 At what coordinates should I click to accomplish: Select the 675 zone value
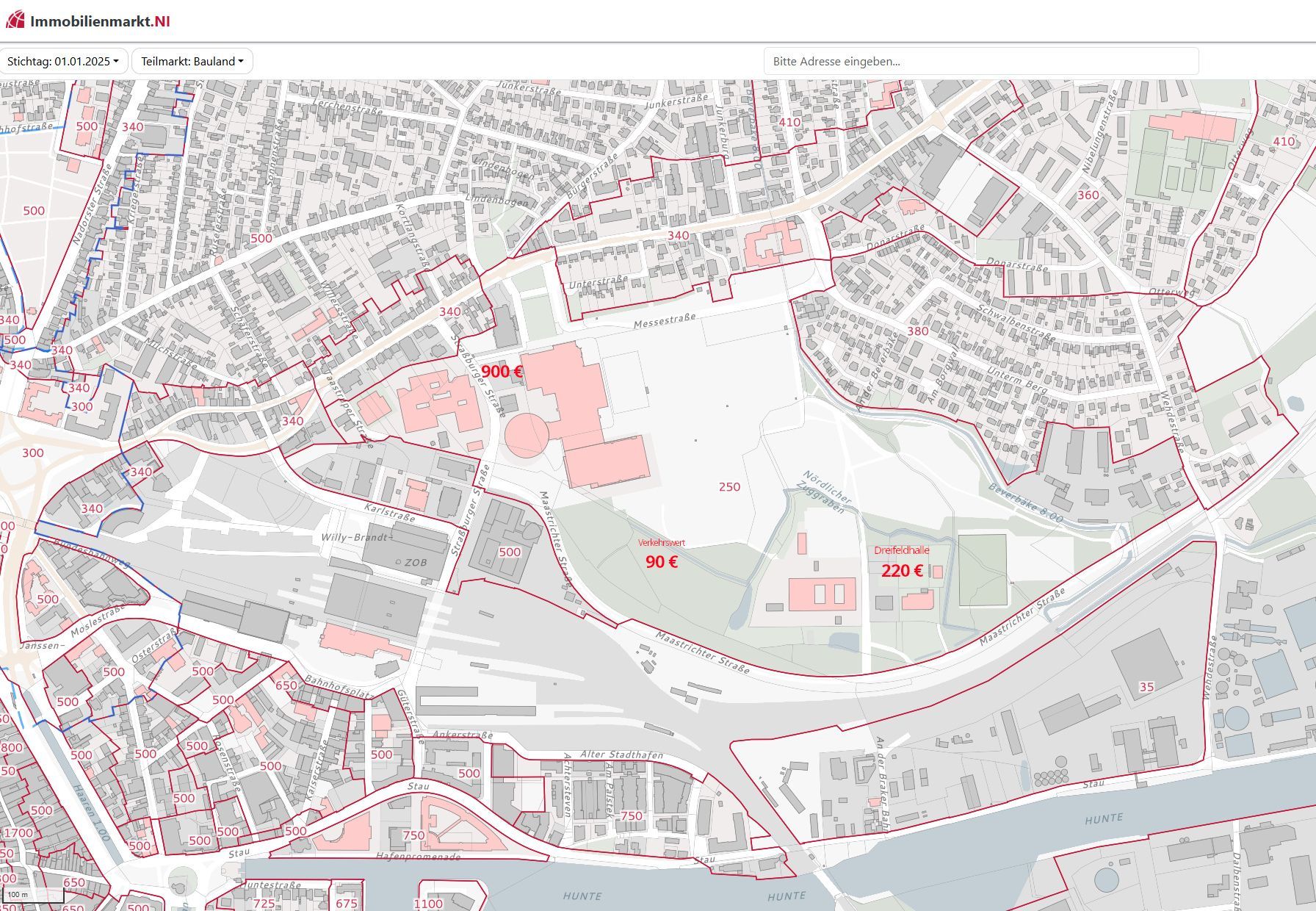click(347, 904)
